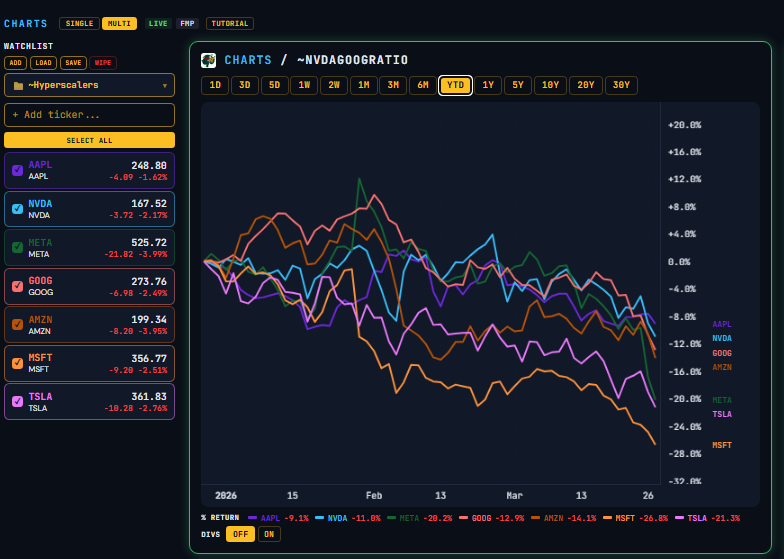Click the folder icon in Hyperscalers dropdown
Image resolution: width=784 pixels, height=559 pixels.
click(x=18, y=86)
